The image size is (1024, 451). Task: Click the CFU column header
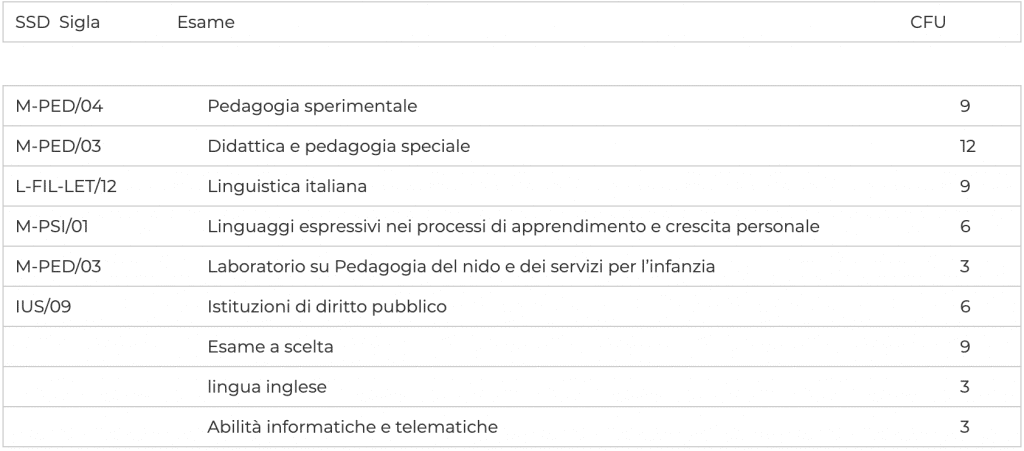927,23
